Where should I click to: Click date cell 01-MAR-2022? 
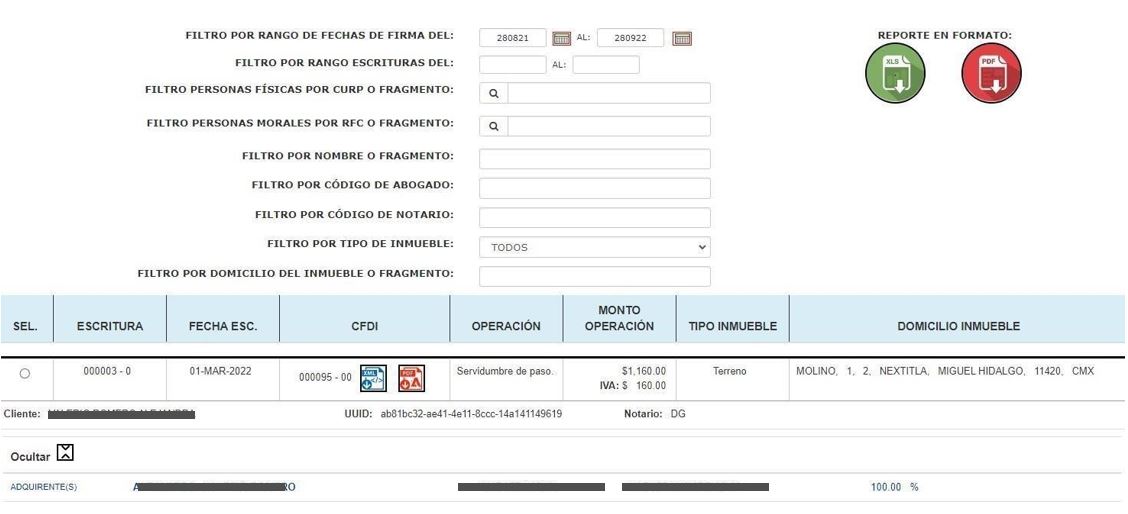click(x=222, y=371)
